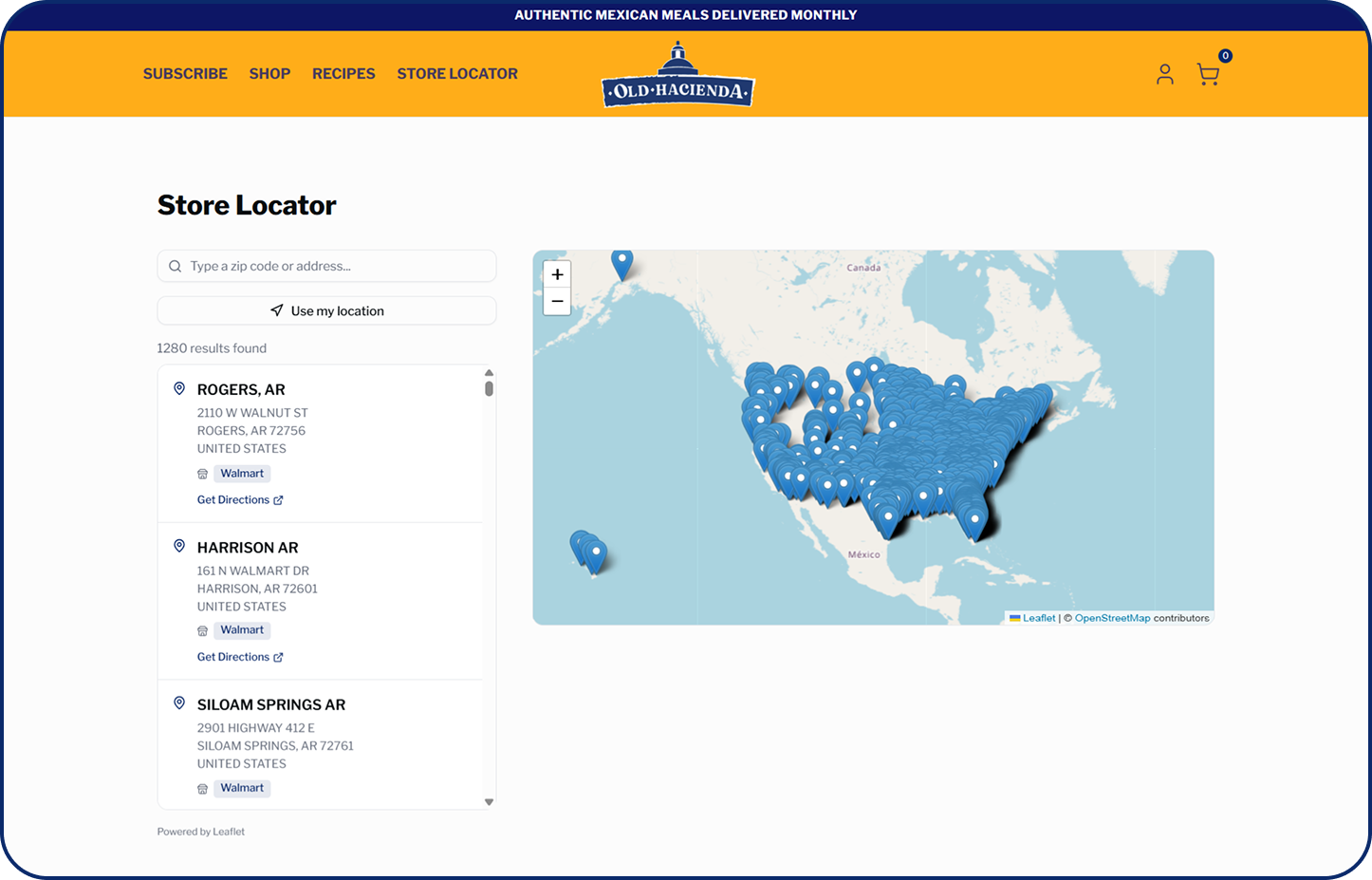Click the location pin beside SILOAM SPRINGS AR
1372x880 pixels.
(x=178, y=703)
